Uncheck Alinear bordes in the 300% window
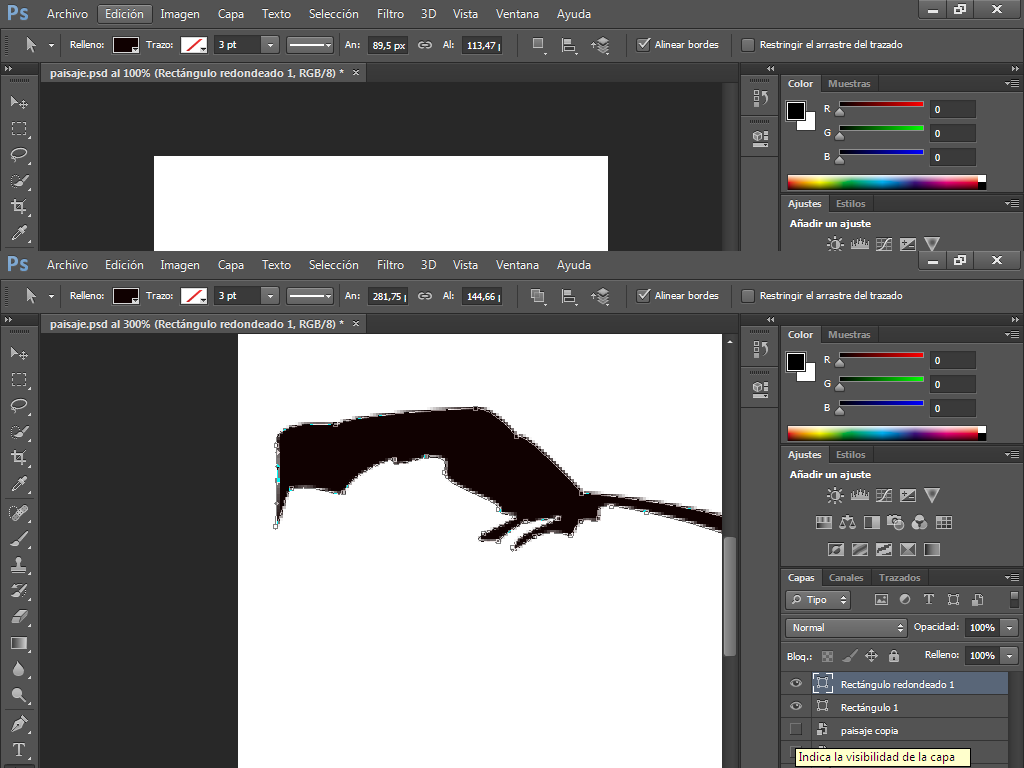The image size is (1024, 768). (643, 296)
